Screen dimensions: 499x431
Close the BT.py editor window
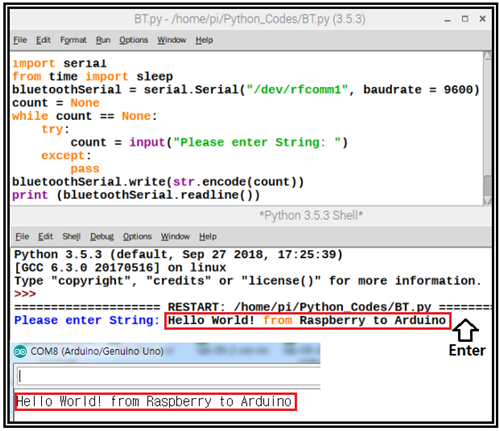pos(482,19)
